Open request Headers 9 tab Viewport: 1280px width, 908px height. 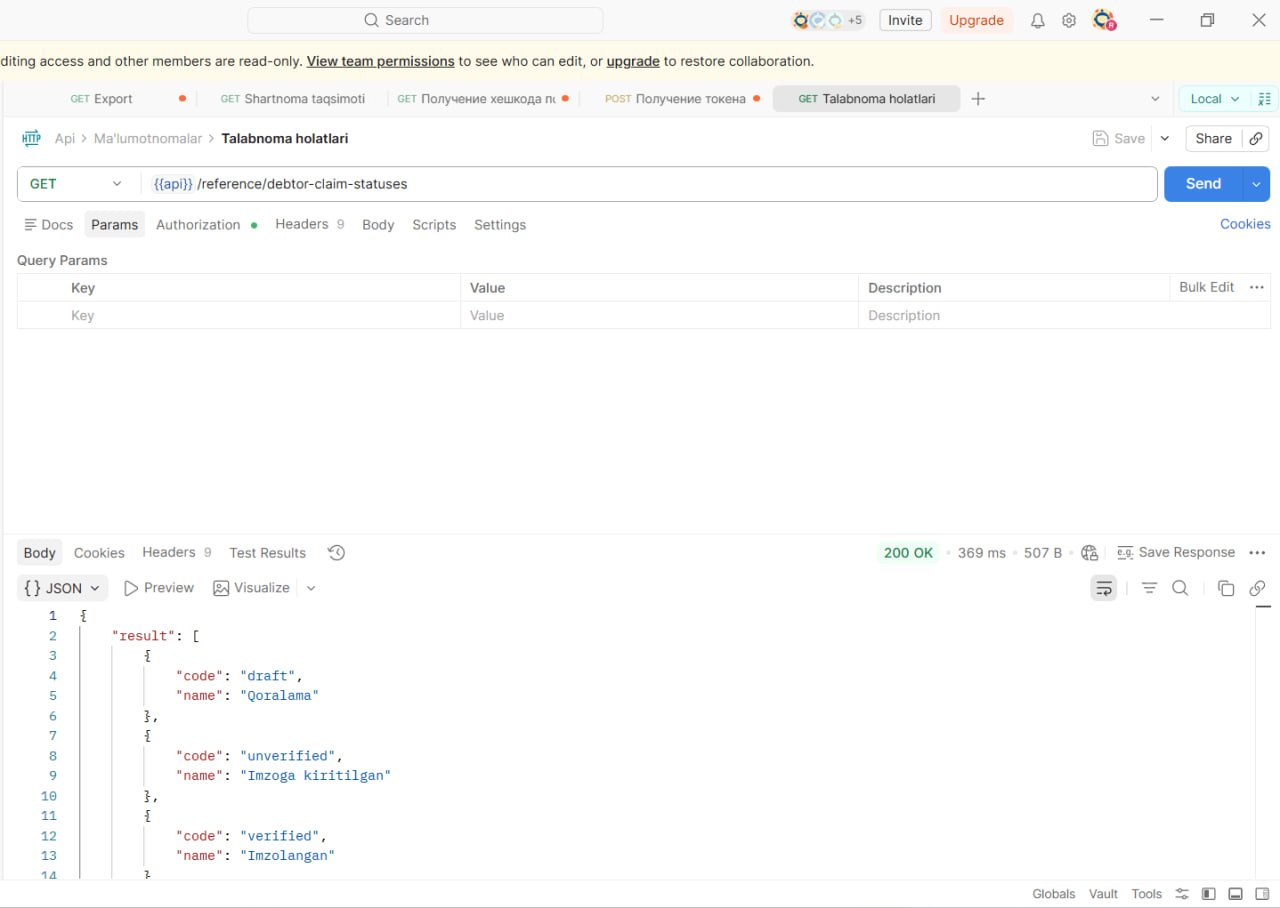point(310,225)
